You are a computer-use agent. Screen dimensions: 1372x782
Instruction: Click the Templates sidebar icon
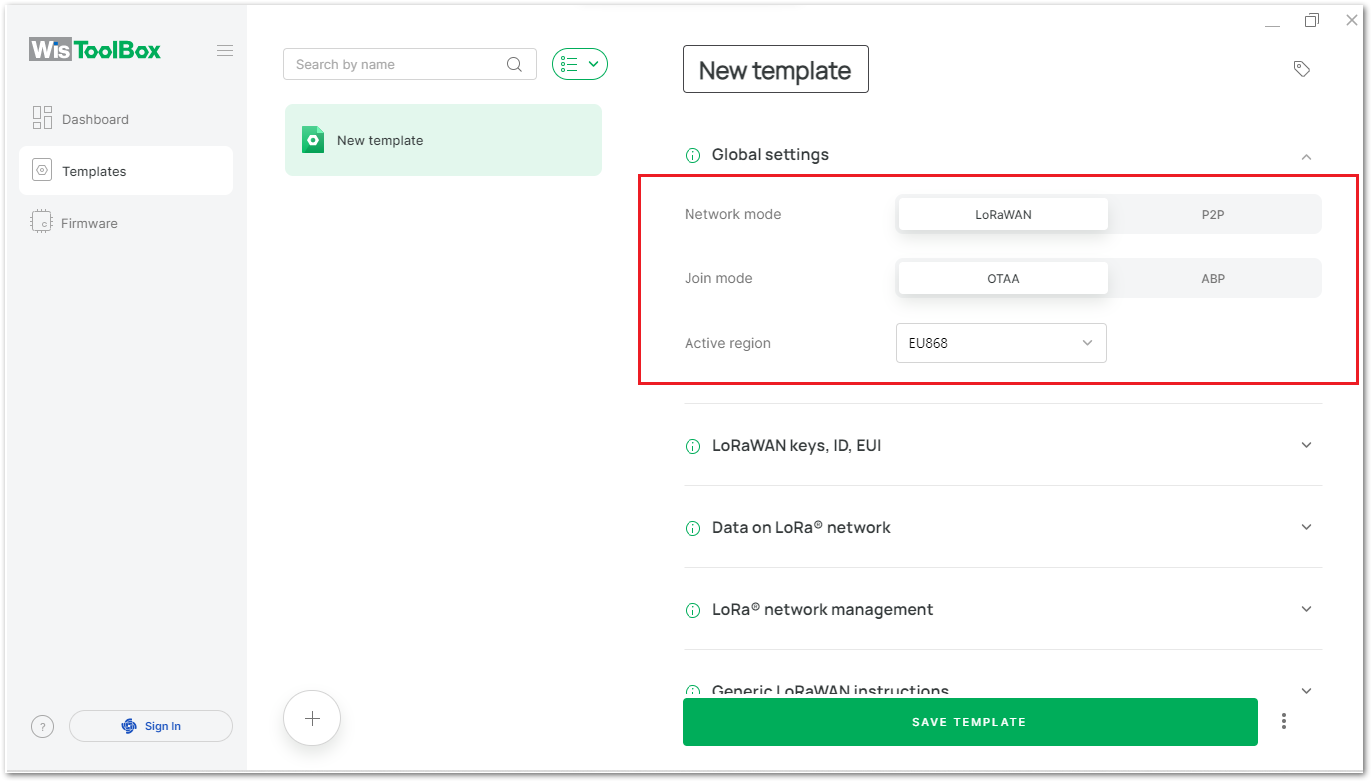42,171
